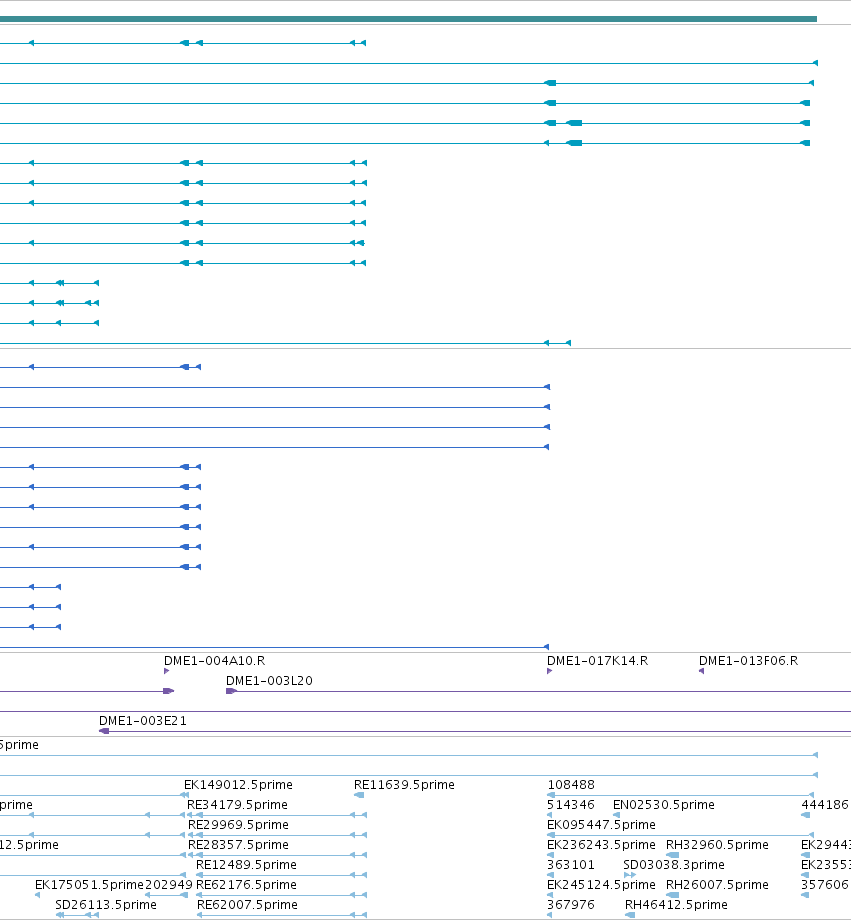Select the 367976 feature label

[x=571, y=904]
